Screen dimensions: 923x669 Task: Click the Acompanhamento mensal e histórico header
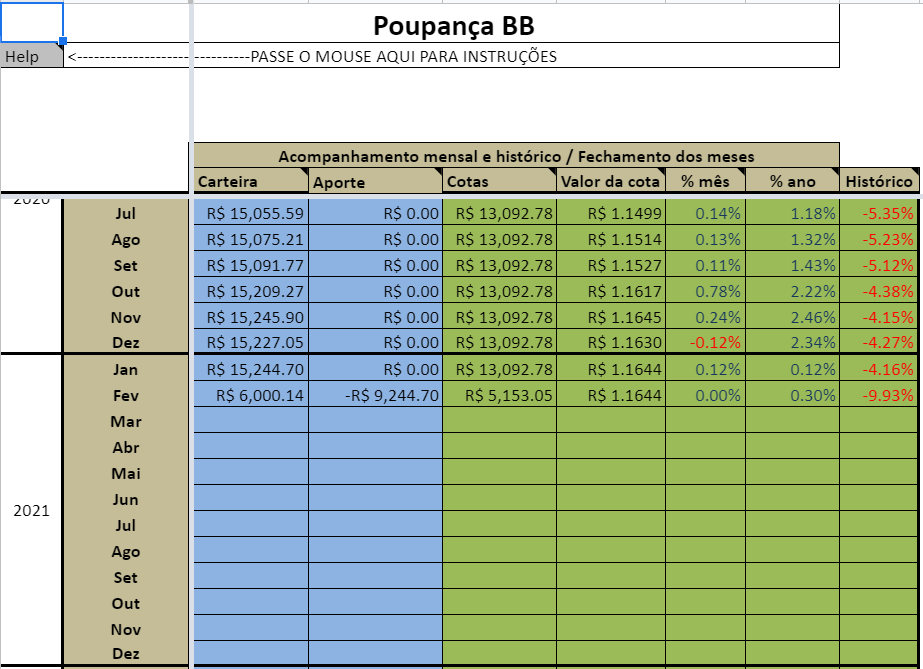pos(516,156)
